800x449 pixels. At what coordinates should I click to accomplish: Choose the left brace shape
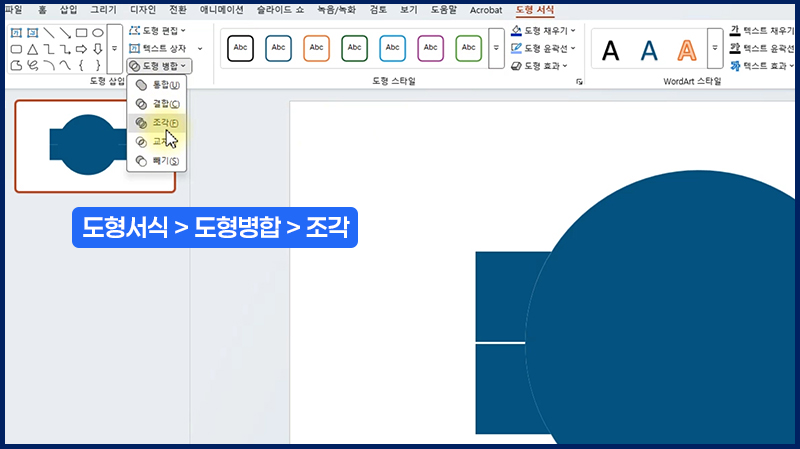point(82,65)
